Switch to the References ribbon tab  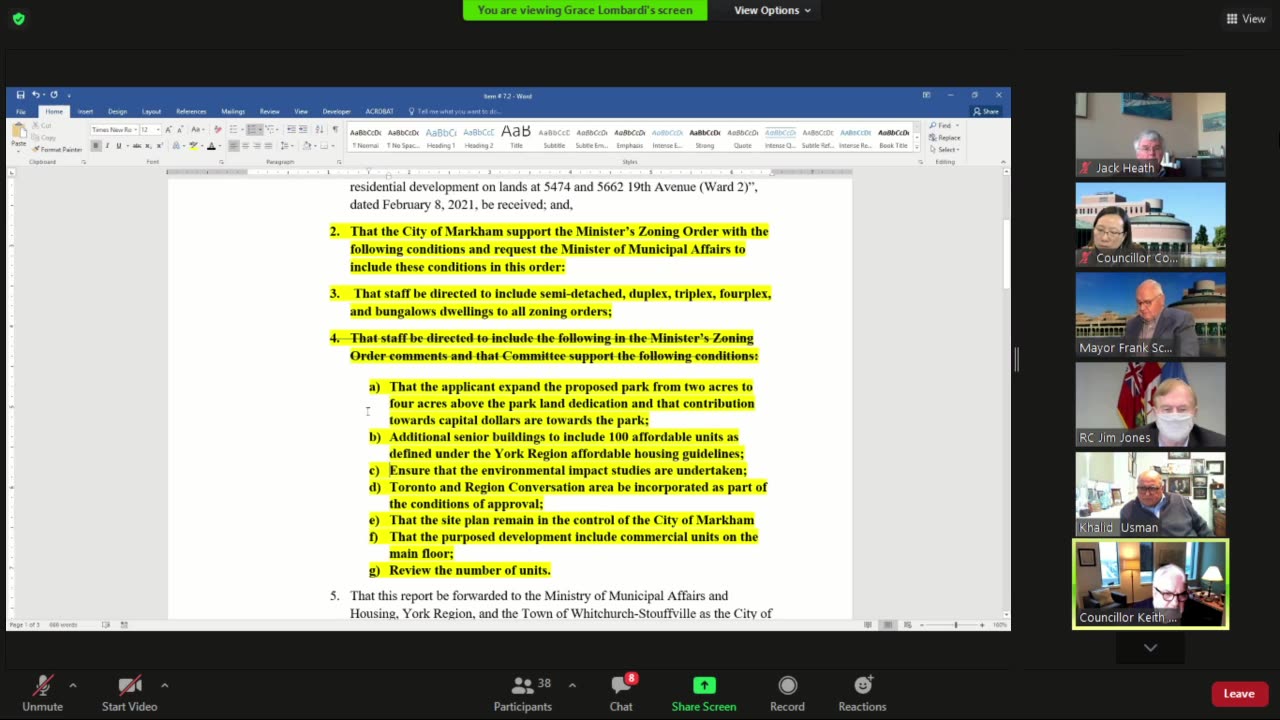tap(191, 112)
